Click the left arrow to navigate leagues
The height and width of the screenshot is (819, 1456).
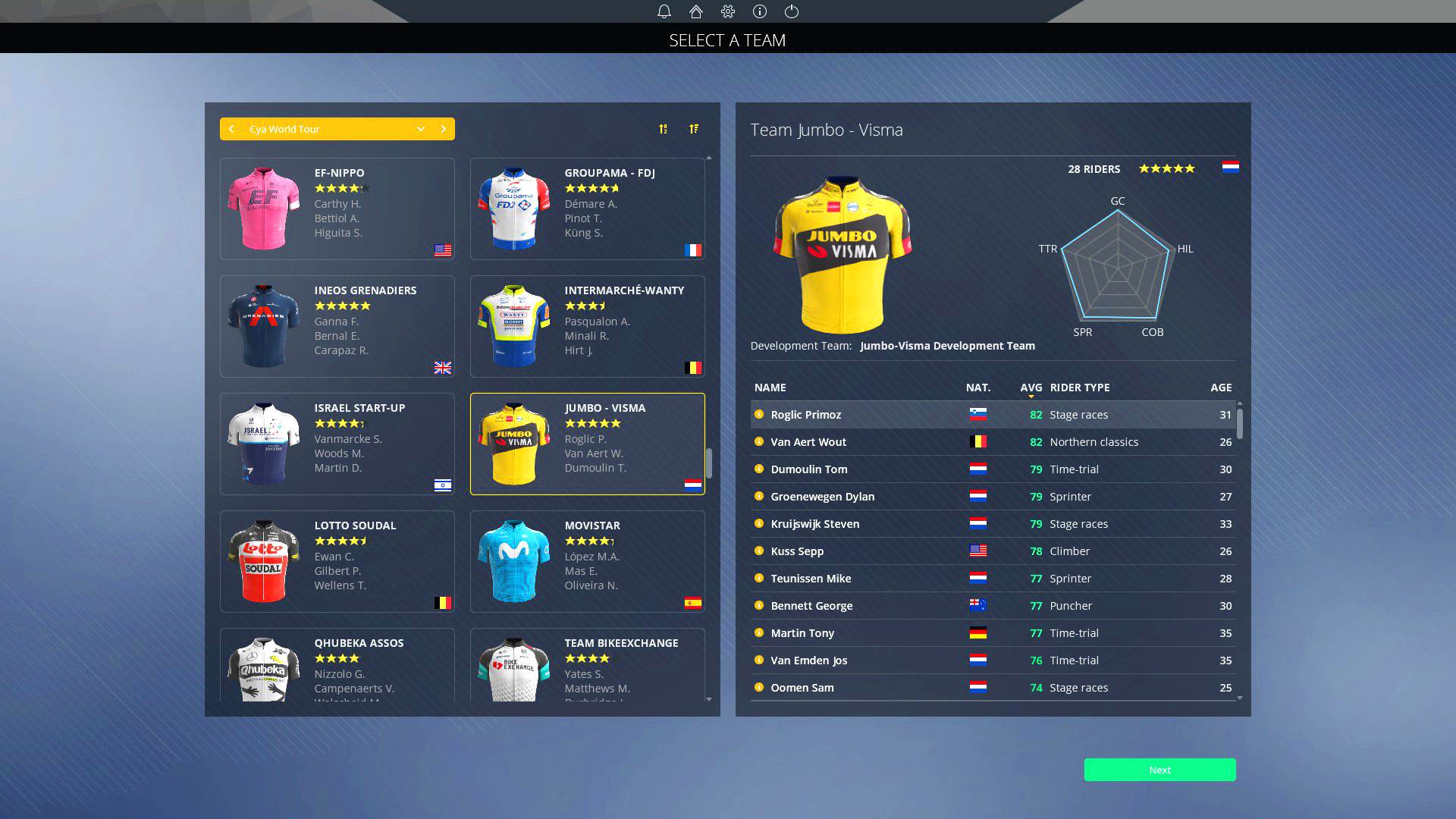tap(231, 128)
